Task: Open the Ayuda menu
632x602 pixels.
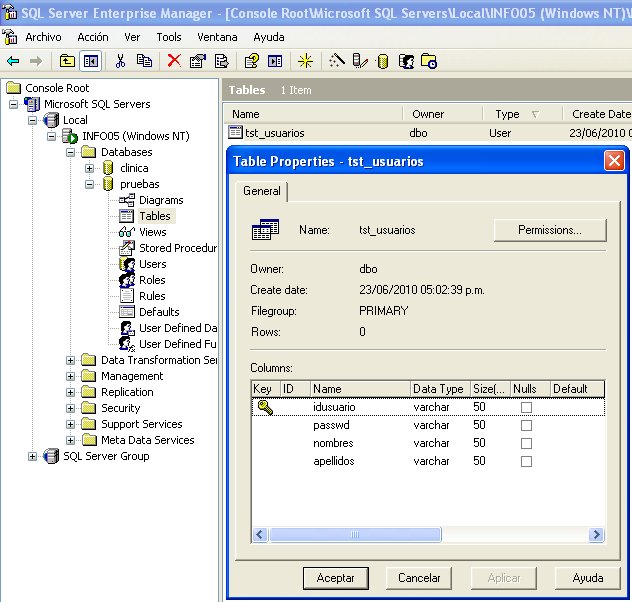Action: pyautogui.click(x=269, y=37)
